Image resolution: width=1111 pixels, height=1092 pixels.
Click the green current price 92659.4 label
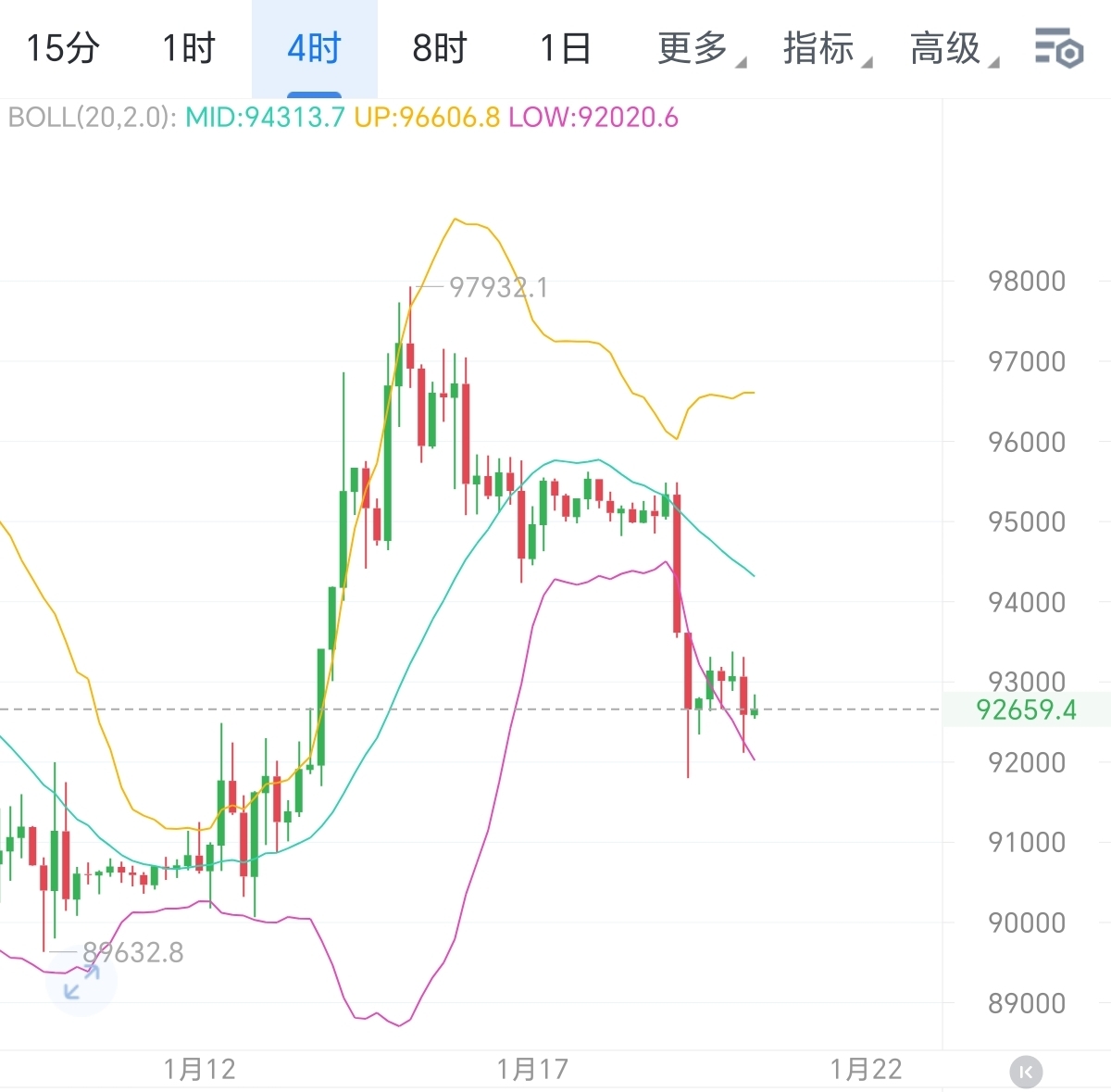[x=1028, y=709]
